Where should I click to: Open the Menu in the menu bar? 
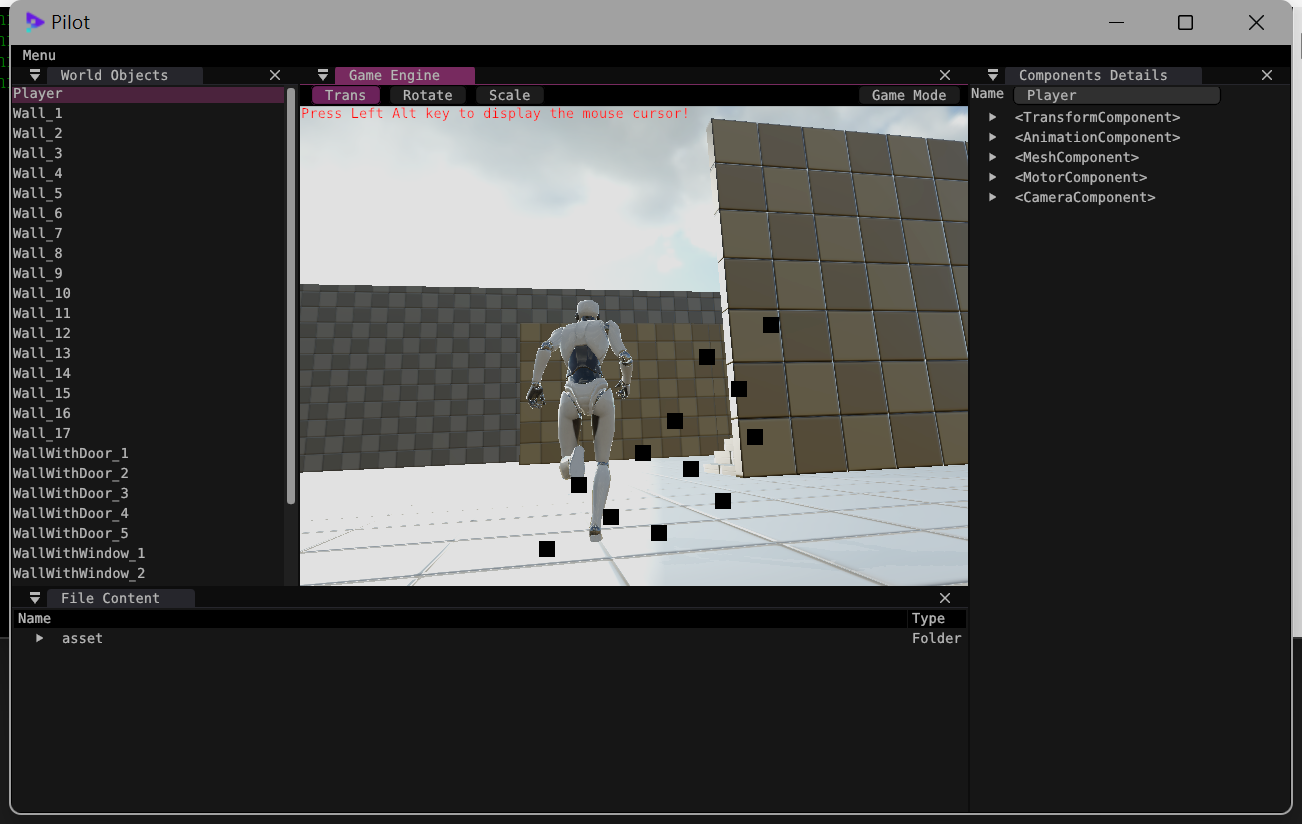click(38, 55)
